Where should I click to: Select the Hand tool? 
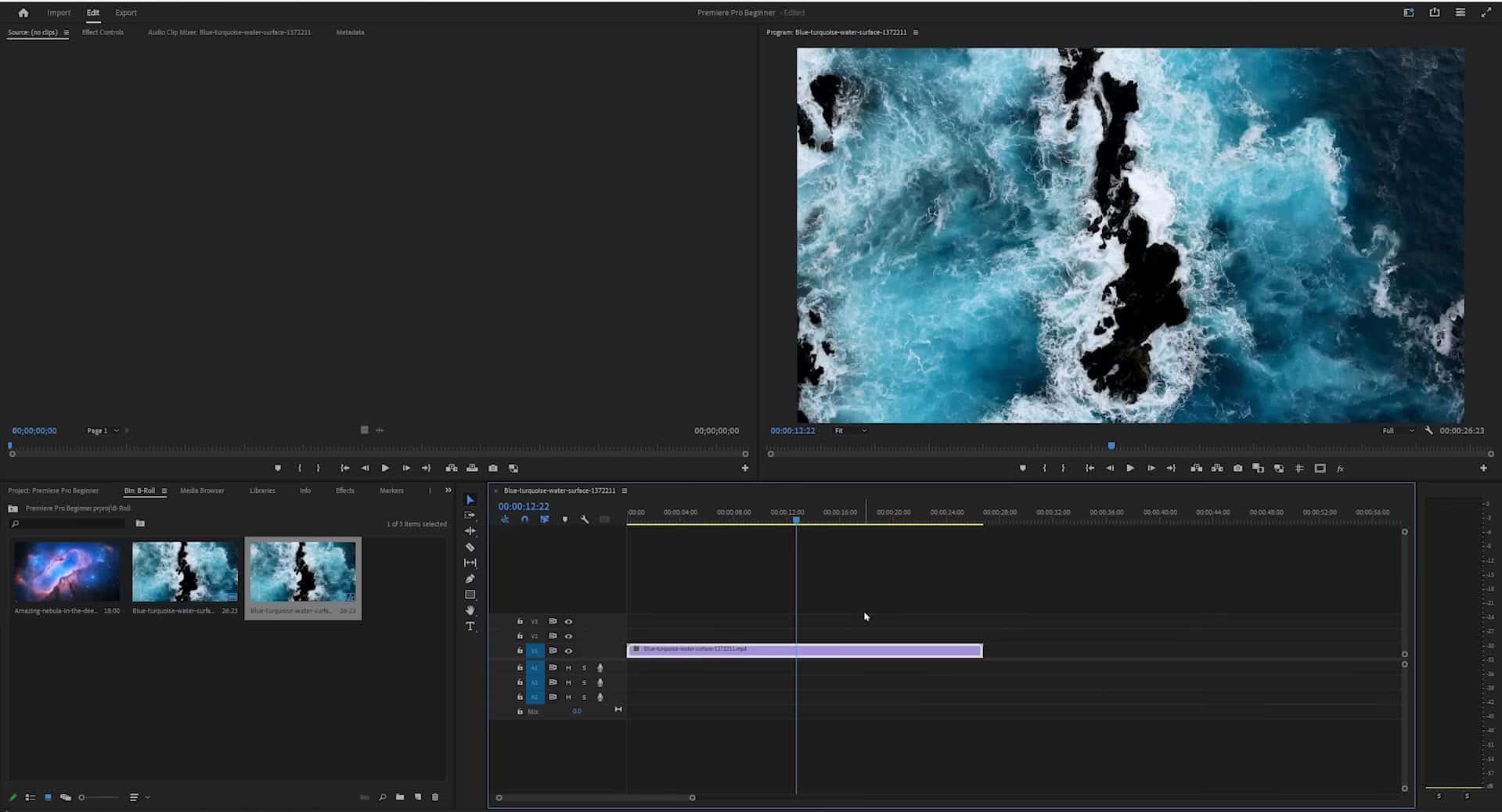coord(470,610)
